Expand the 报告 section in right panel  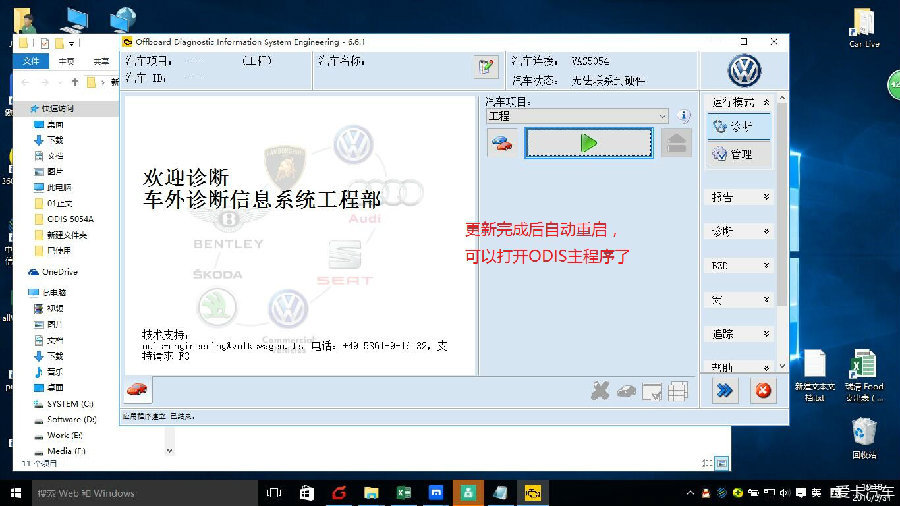tap(740, 197)
